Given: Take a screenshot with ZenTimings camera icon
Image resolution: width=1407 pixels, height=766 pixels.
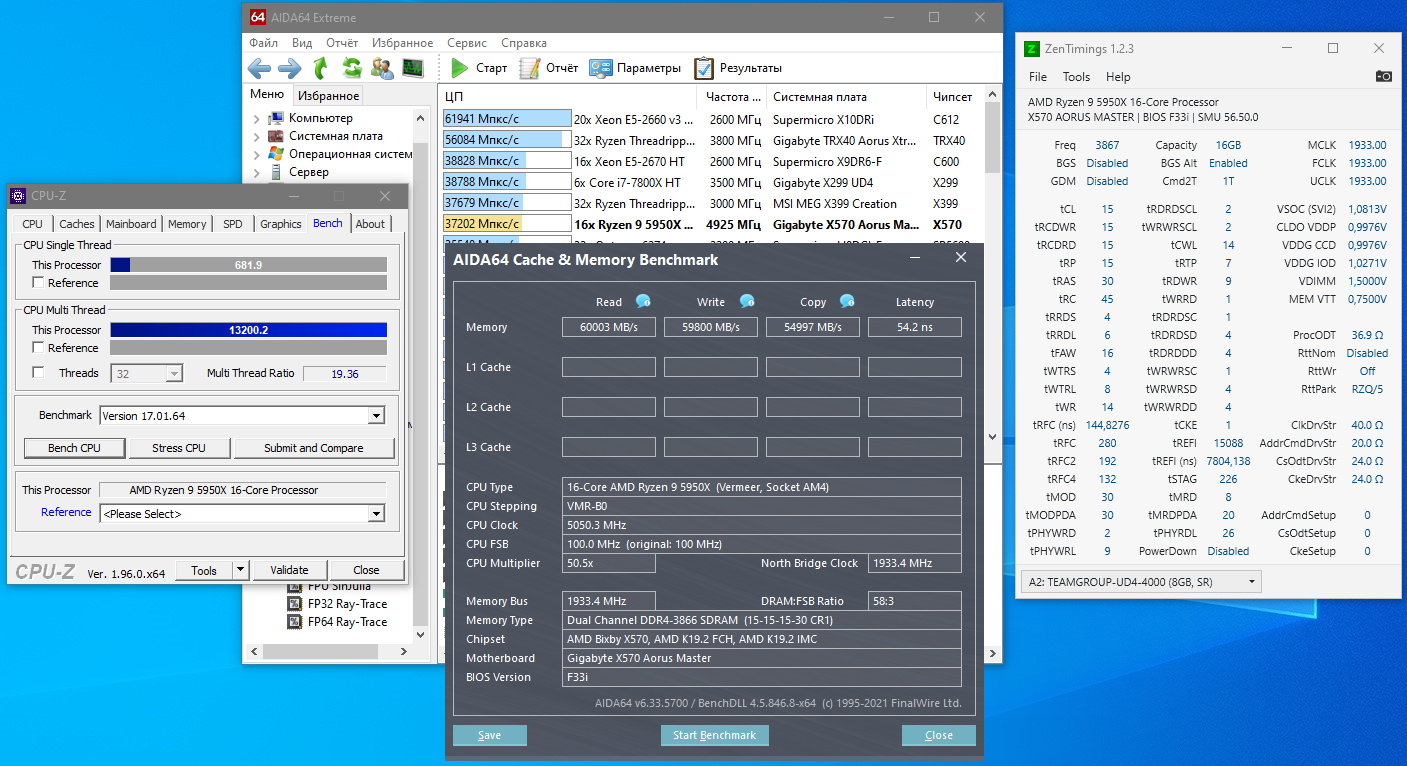Looking at the screenshot, I should coord(1384,76).
